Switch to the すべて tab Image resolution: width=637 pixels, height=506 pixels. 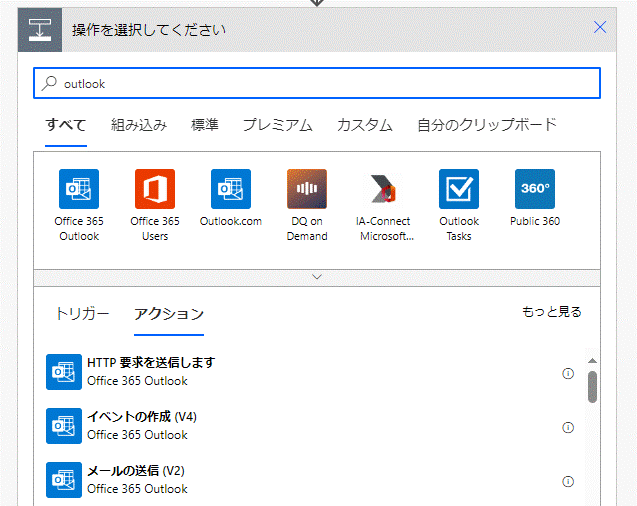click(66, 125)
